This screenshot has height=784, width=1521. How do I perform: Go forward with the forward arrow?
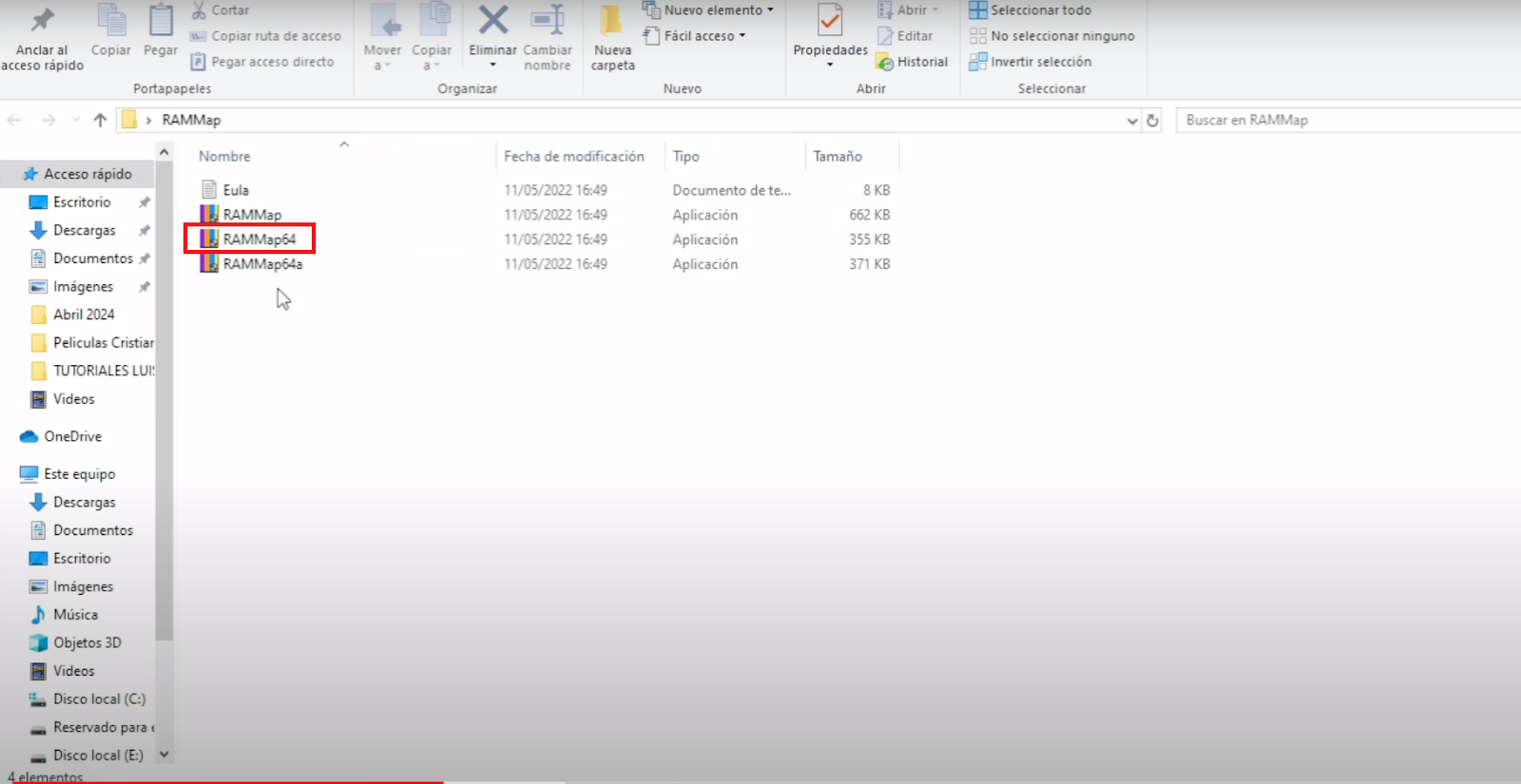[x=48, y=120]
